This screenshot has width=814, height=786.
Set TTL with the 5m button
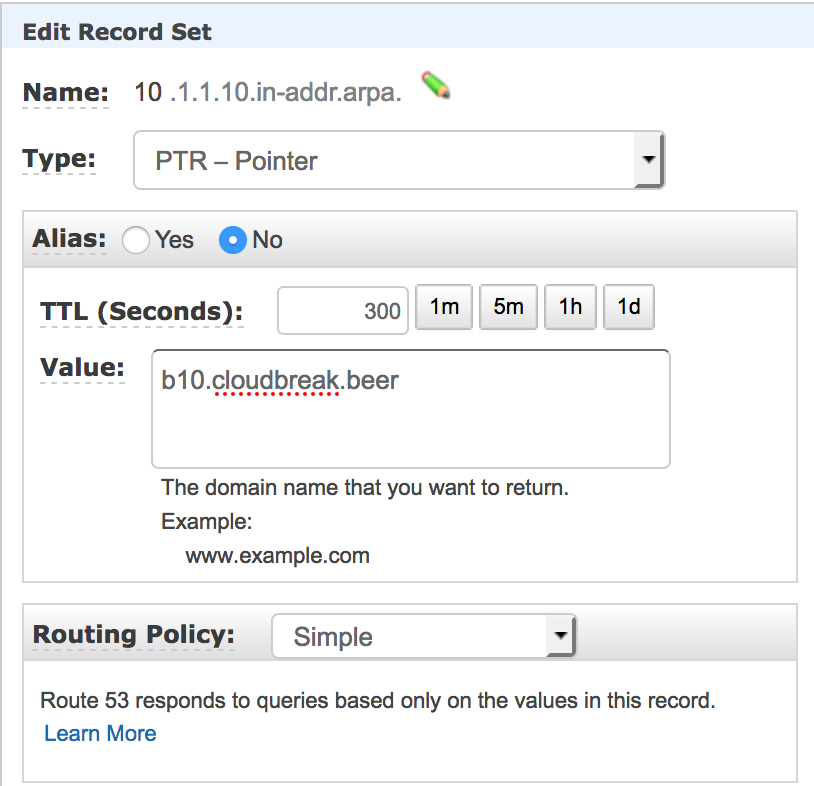pyautogui.click(x=508, y=307)
